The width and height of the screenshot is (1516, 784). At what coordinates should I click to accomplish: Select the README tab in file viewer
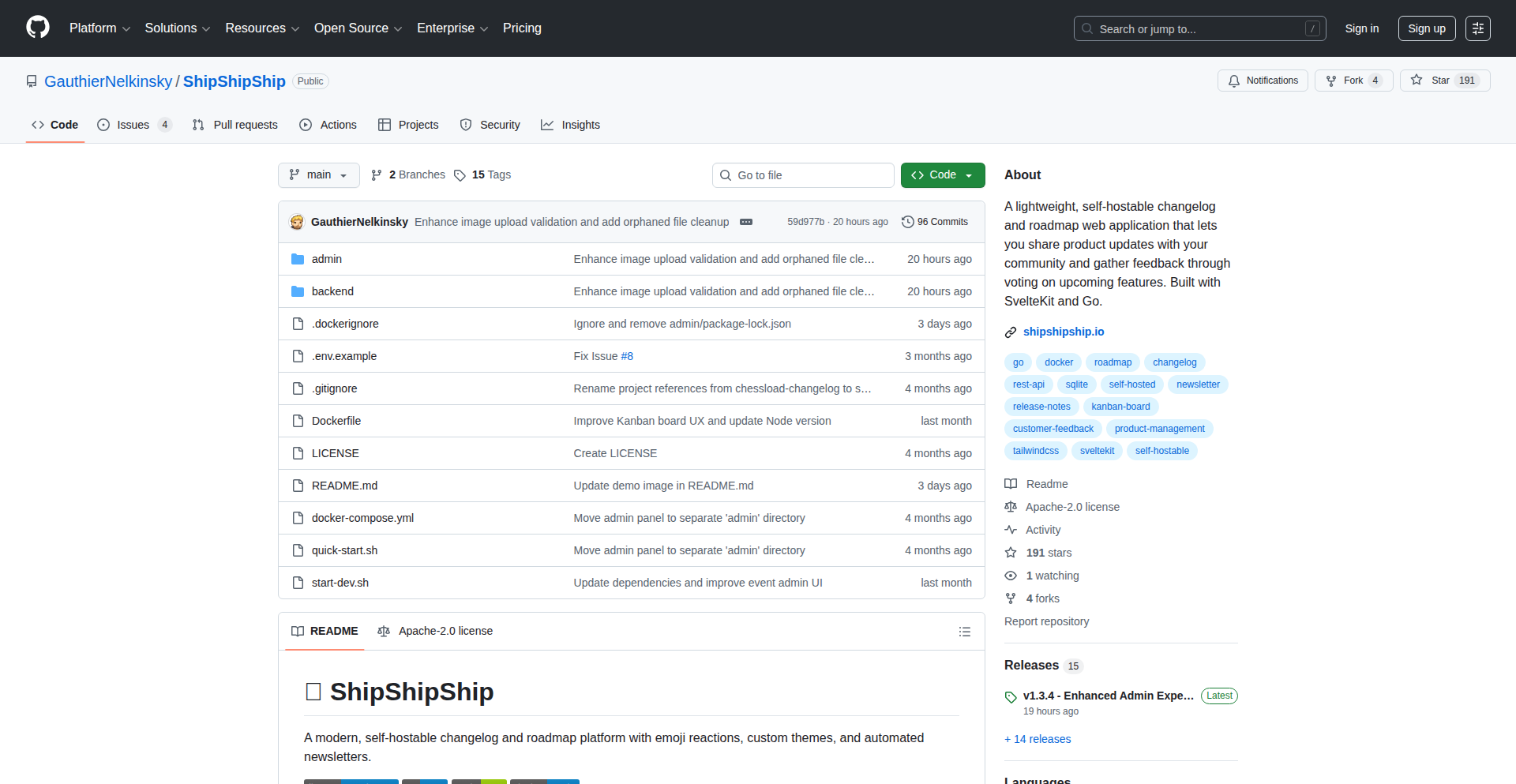pos(325,632)
